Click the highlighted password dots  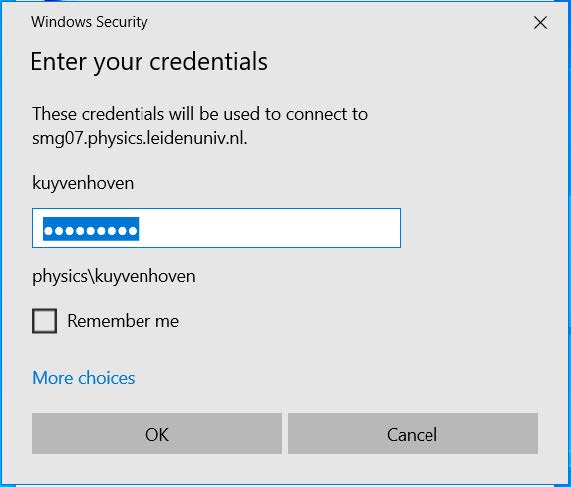coord(91,229)
